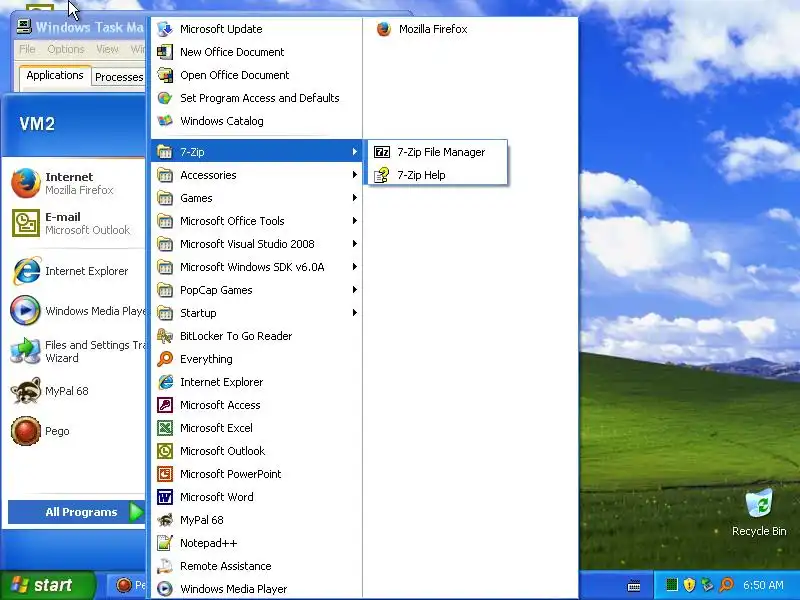The image size is (800, 600).
Task: Open pinned E-mail Microsoft Outlook icon
Action: (x=26, y=223)
